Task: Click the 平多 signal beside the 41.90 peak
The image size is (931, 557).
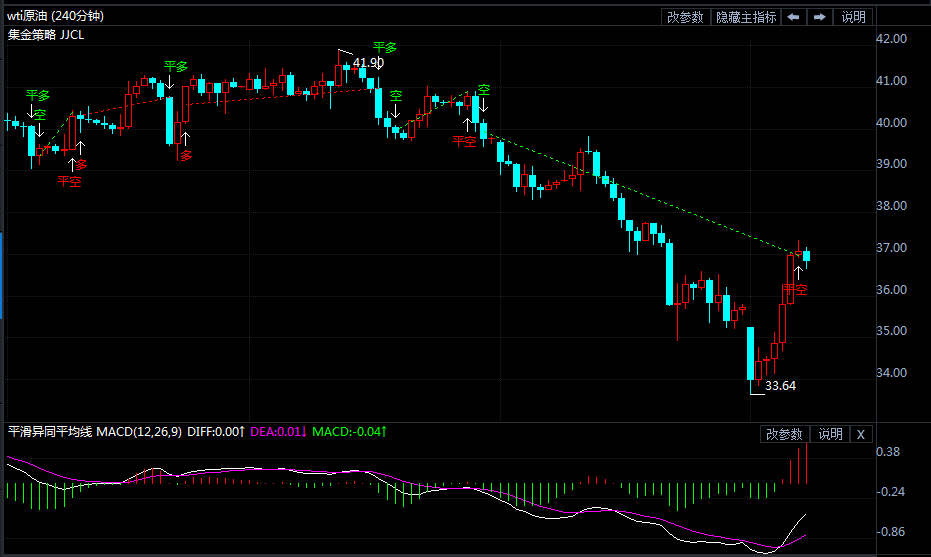Action: pos(385,47)
